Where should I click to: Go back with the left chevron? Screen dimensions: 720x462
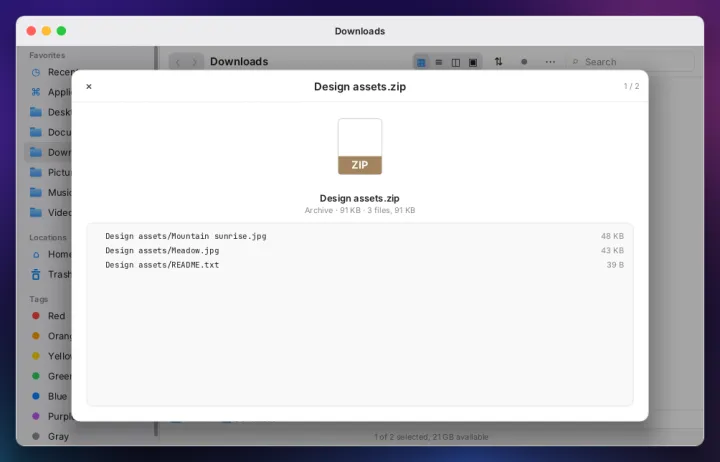[x=178, y=62]
